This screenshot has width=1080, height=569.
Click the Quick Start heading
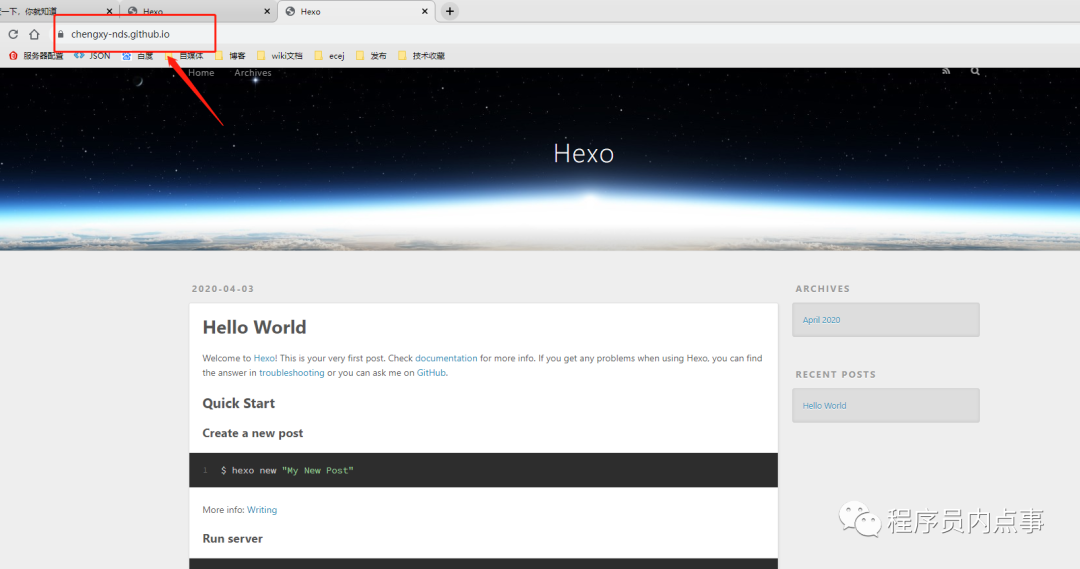click(238, 404)
